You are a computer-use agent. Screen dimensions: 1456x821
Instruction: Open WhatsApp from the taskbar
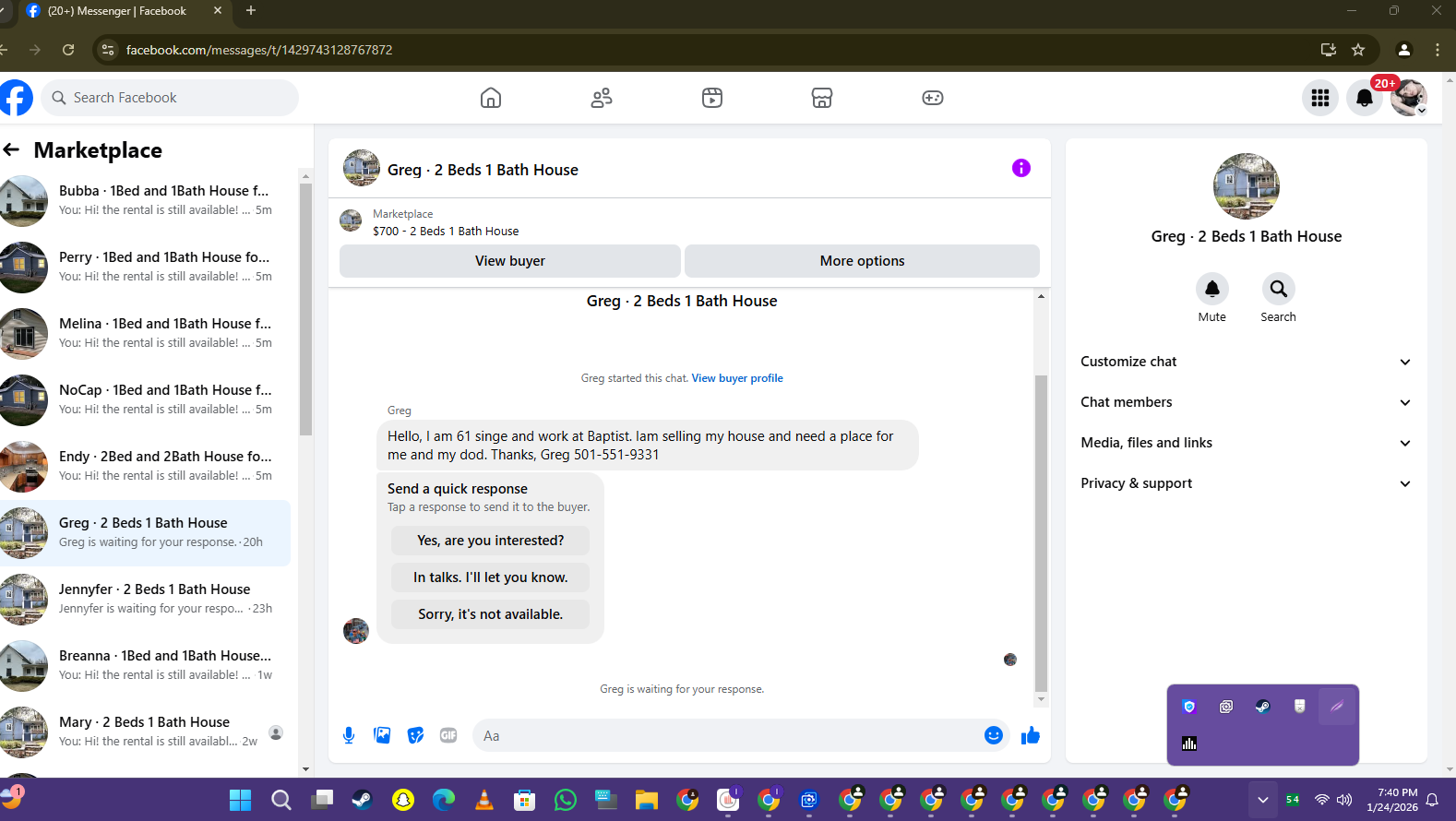[x=566, y=800]
